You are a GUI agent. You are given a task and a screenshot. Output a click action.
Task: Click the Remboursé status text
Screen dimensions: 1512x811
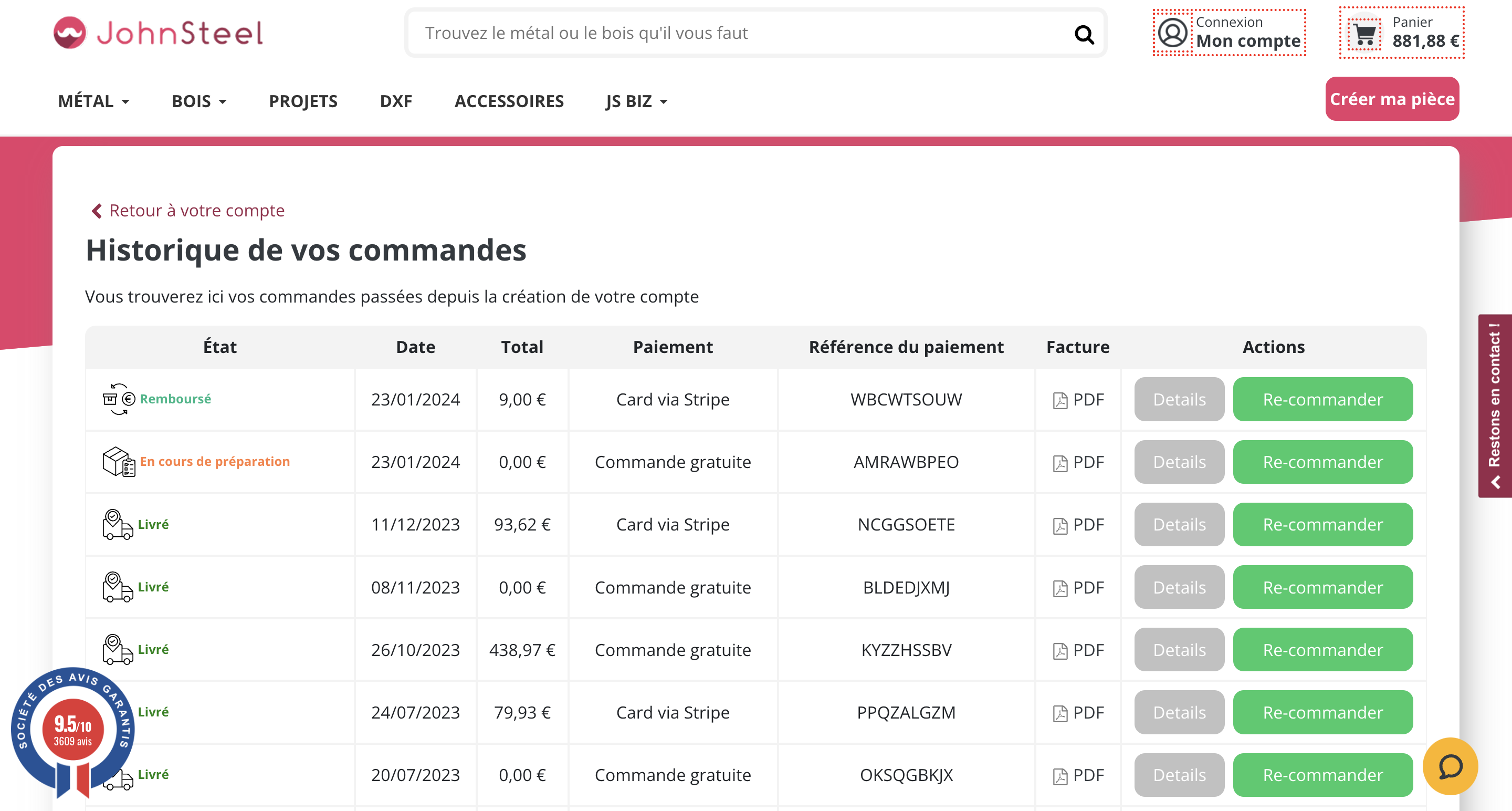click(175, 399)
